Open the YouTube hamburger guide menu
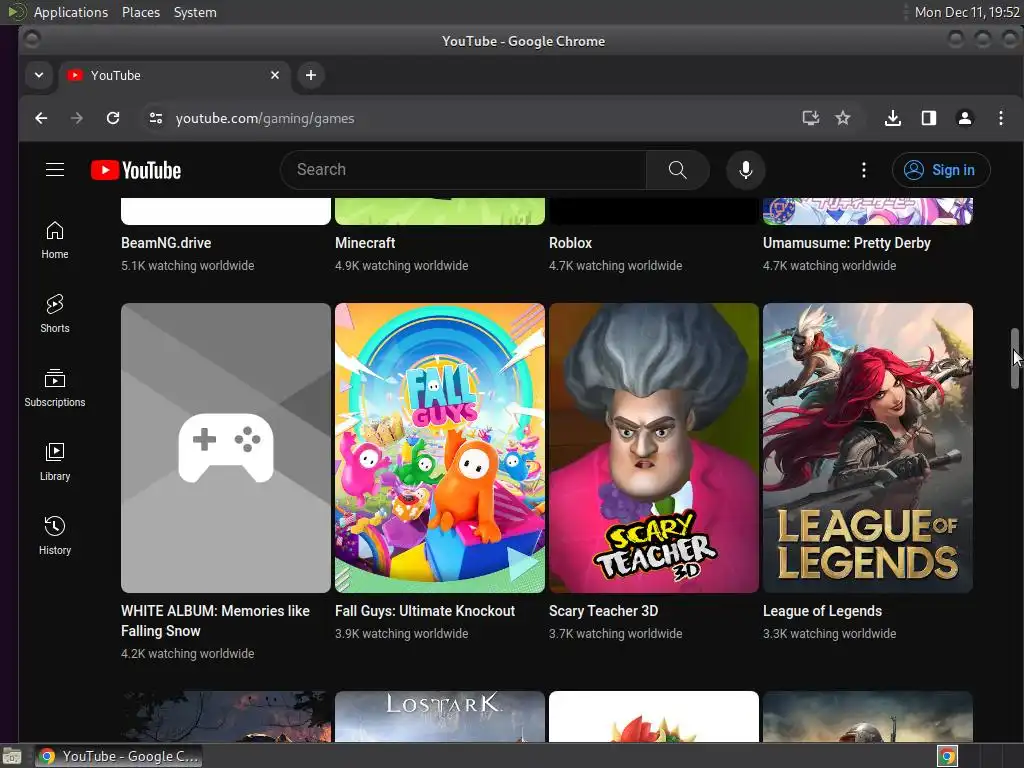1024x768 pixels. click(55, 170)
